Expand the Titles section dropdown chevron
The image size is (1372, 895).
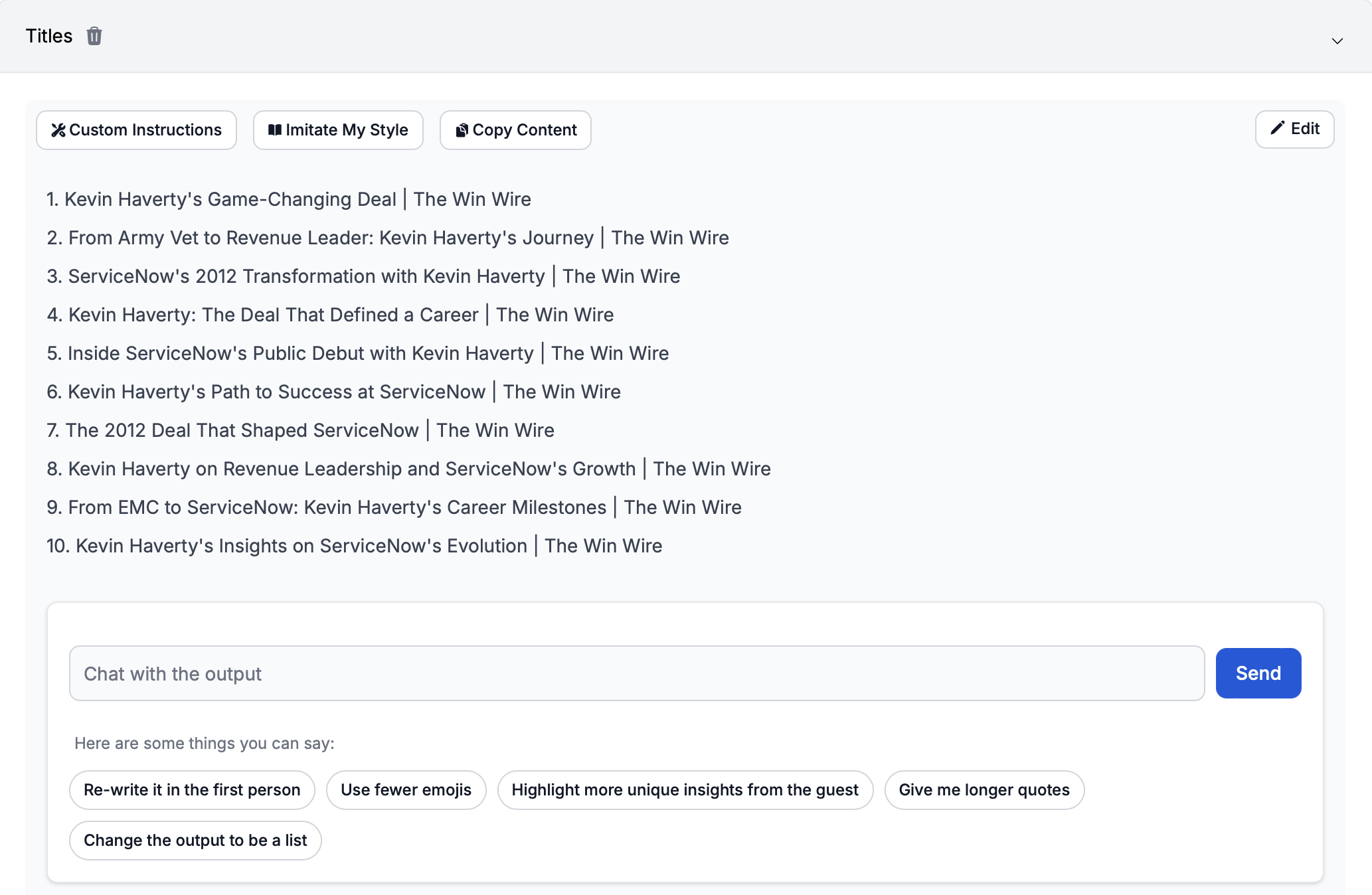click(x=1338, y=40)
